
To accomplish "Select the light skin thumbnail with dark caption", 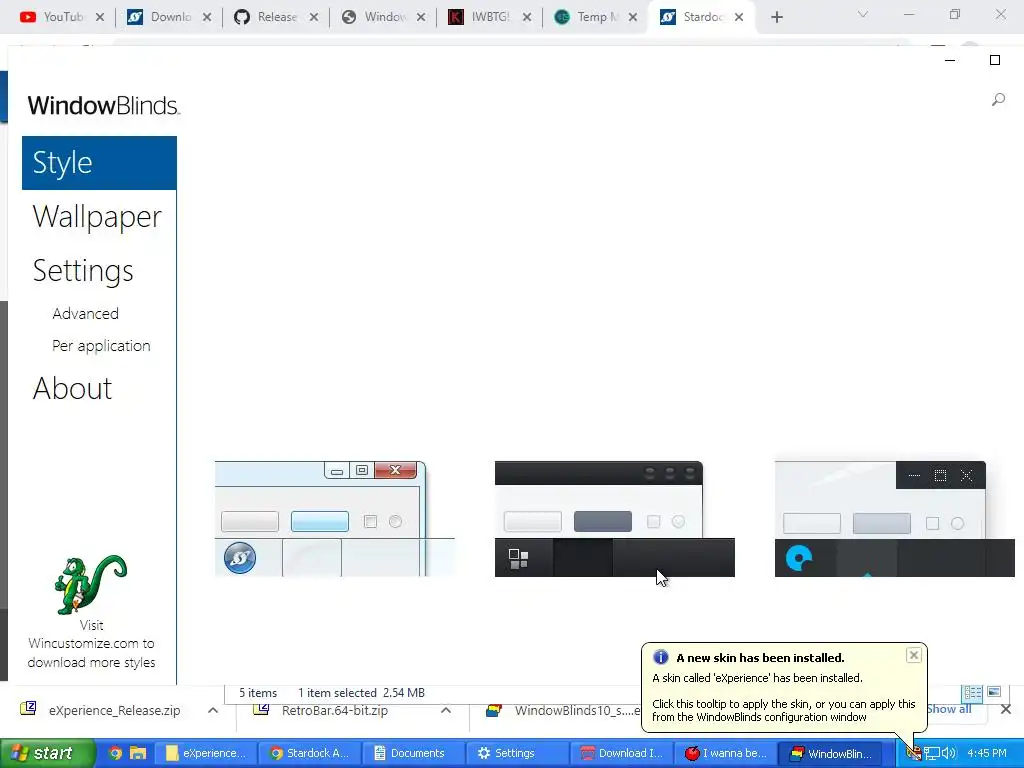I will 895,519.
